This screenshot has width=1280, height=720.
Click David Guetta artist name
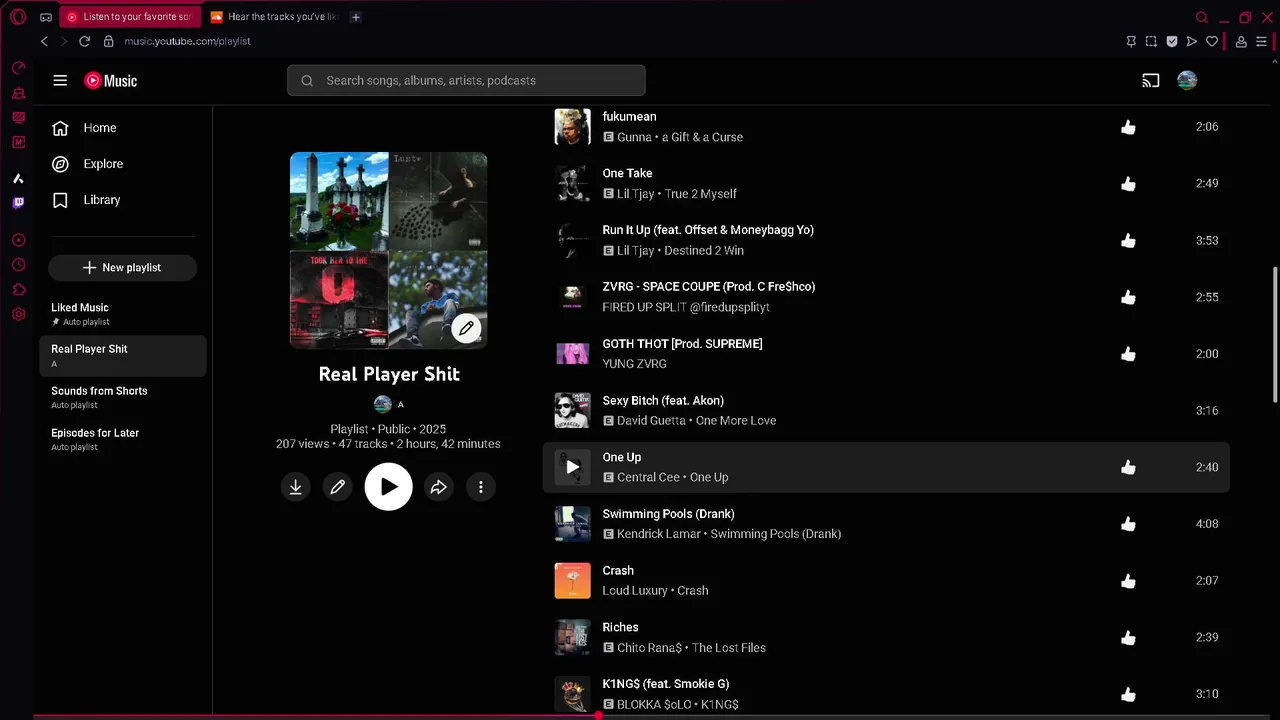pyautogui.click(x=651, y=421)
